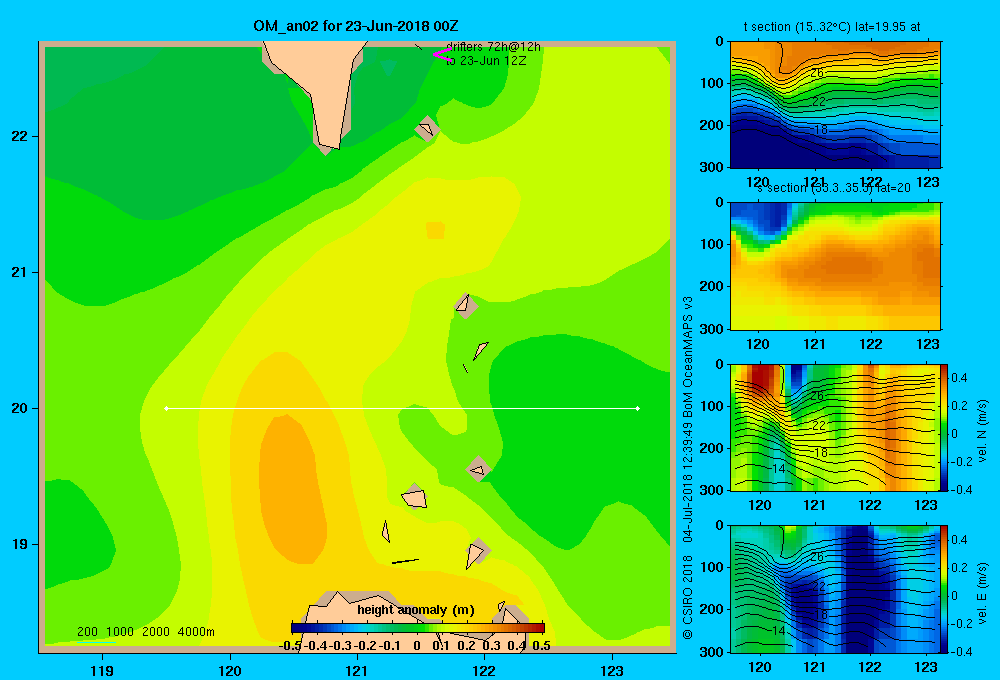Click the "t section (15..32°C) lat=19.95" title

point(832,27)
